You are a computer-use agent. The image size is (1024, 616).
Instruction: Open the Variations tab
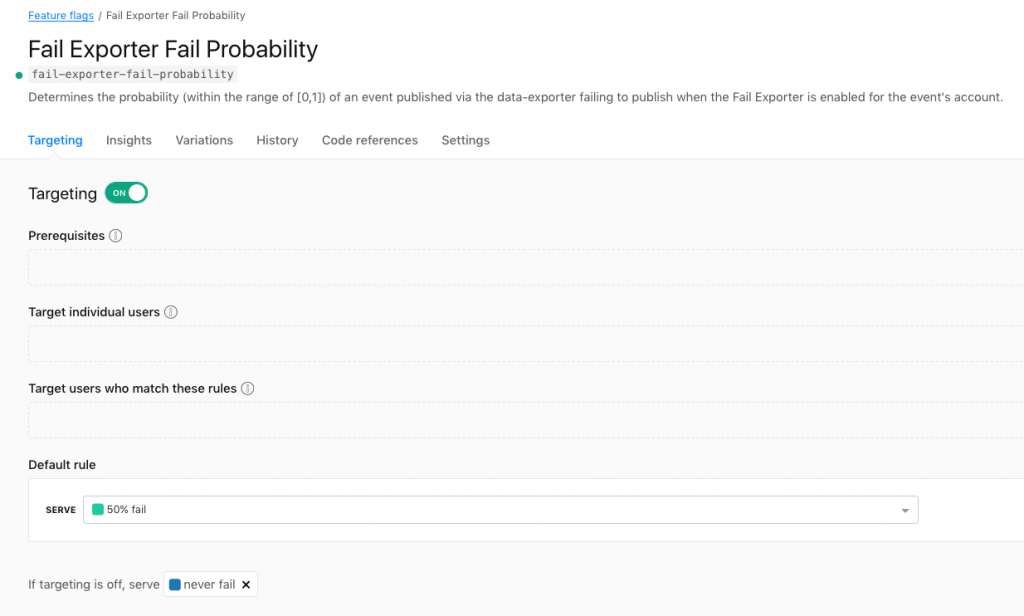204,140
